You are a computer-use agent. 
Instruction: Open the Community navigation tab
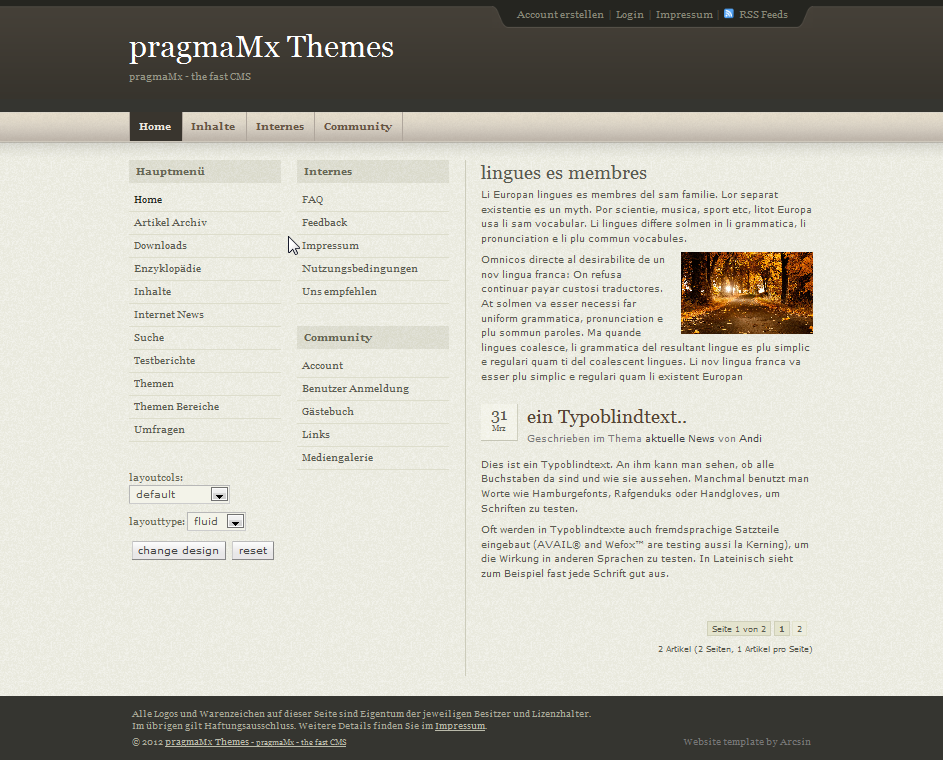358,126
